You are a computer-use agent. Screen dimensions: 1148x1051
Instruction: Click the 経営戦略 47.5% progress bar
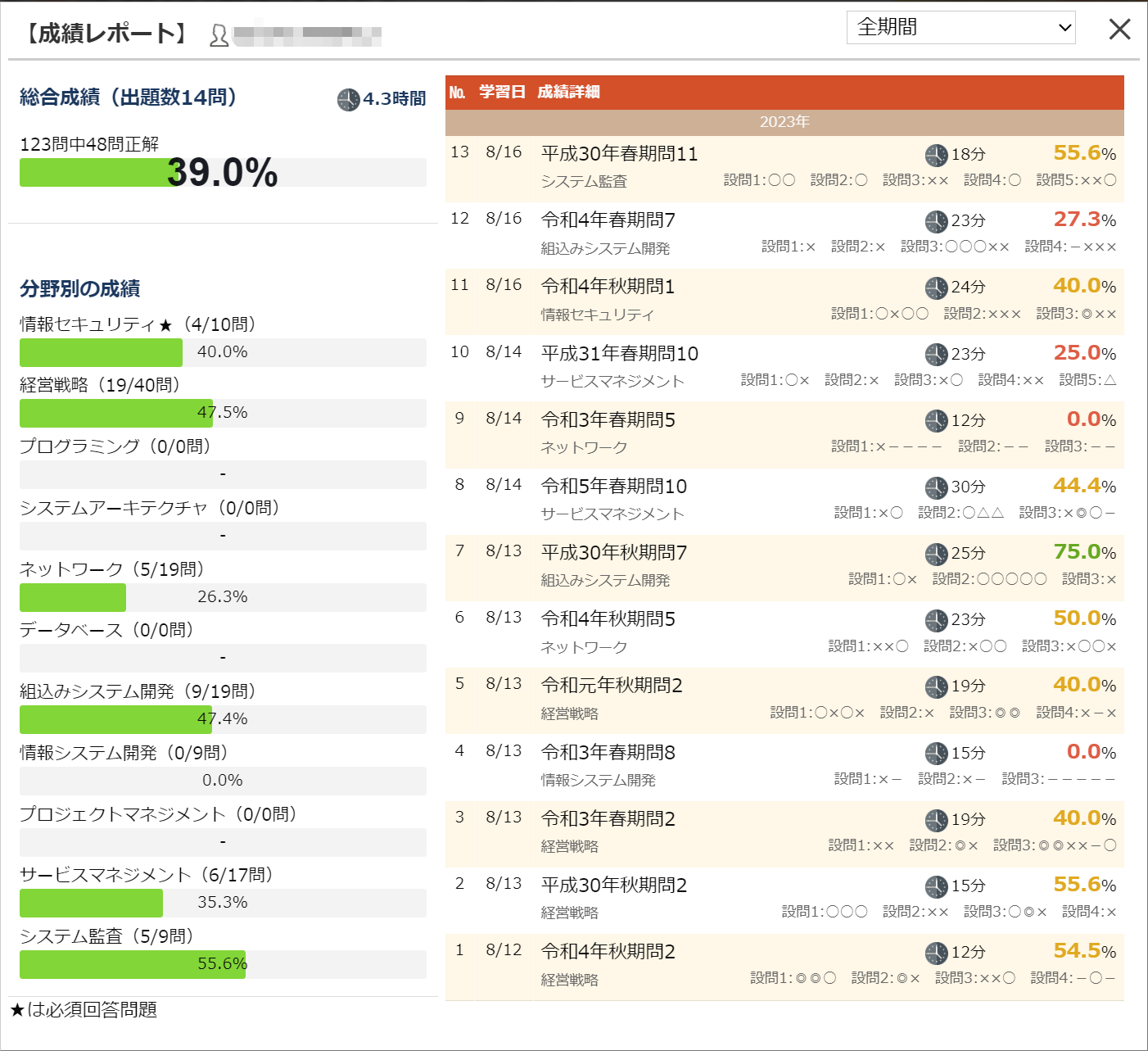tap(223, 413)
